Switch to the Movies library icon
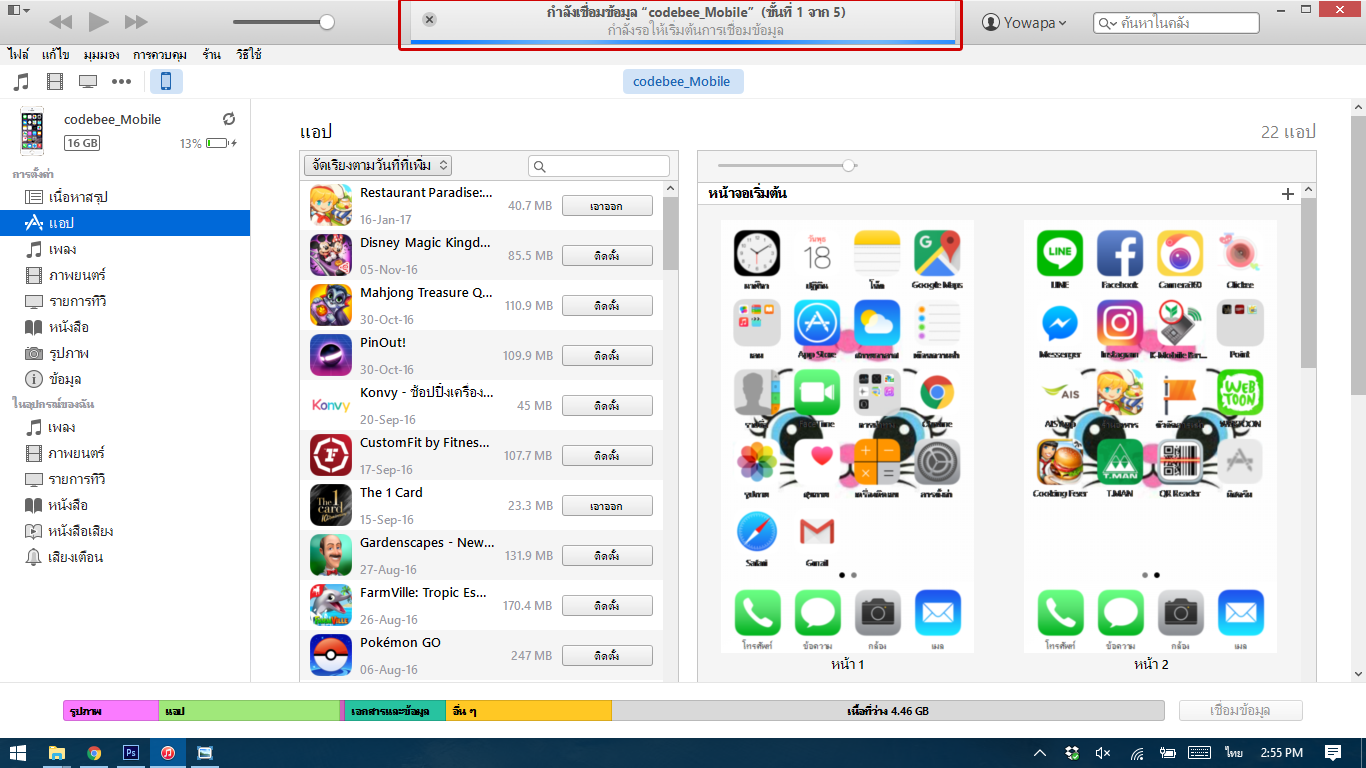Screen dimensions: 1366x768 coord(54,82)
